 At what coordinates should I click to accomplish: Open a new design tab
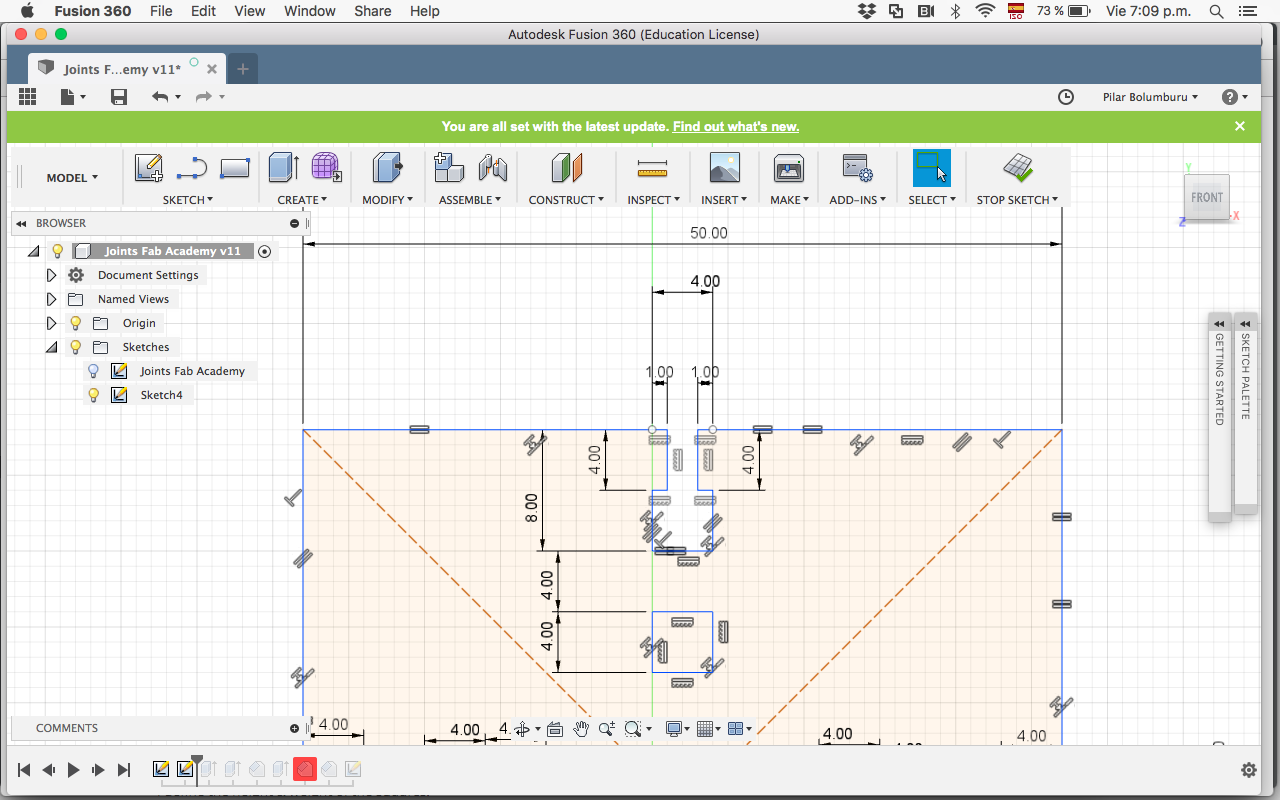[x=243, y=69]
